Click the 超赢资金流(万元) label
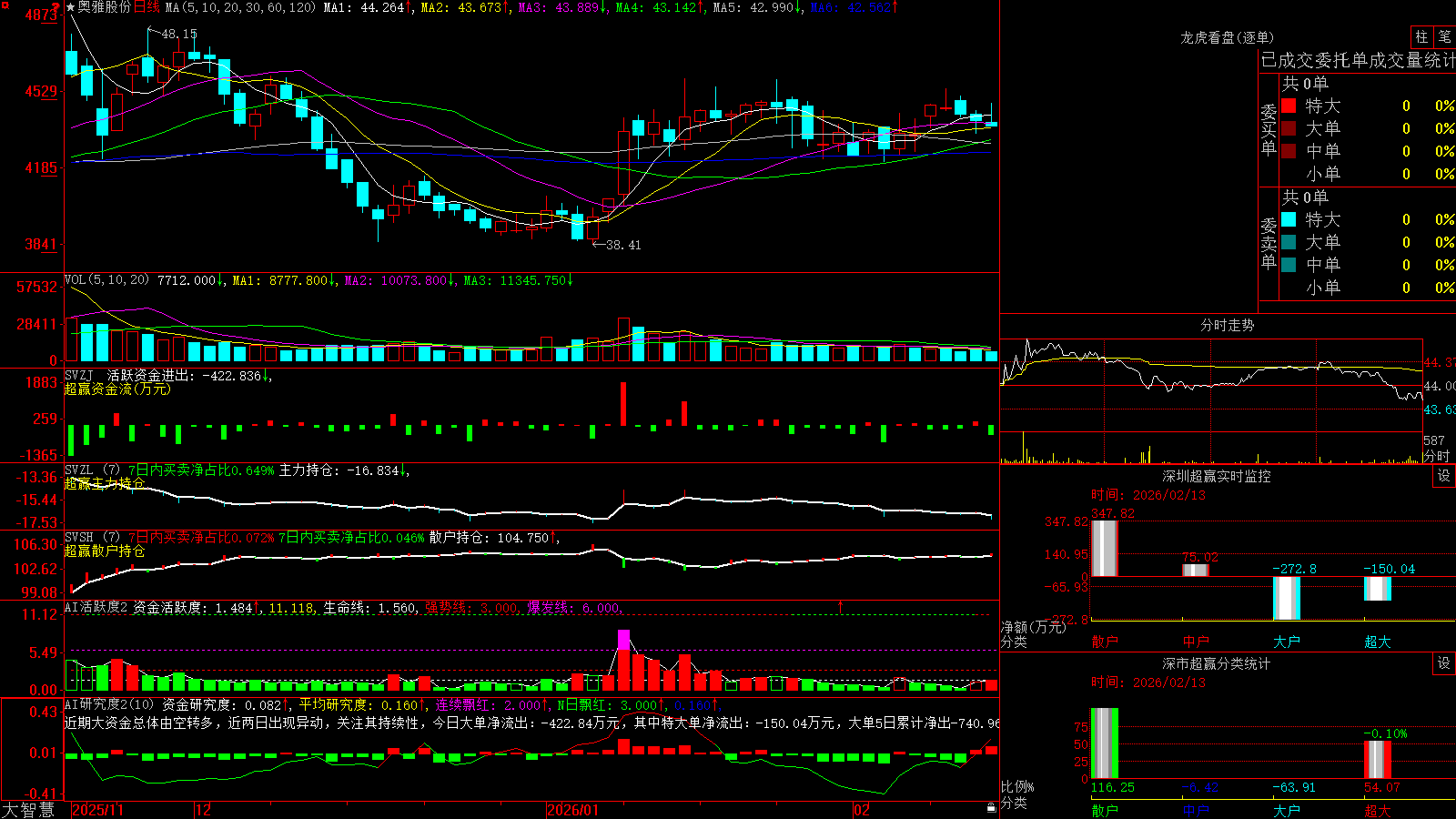 coord(117,389)
